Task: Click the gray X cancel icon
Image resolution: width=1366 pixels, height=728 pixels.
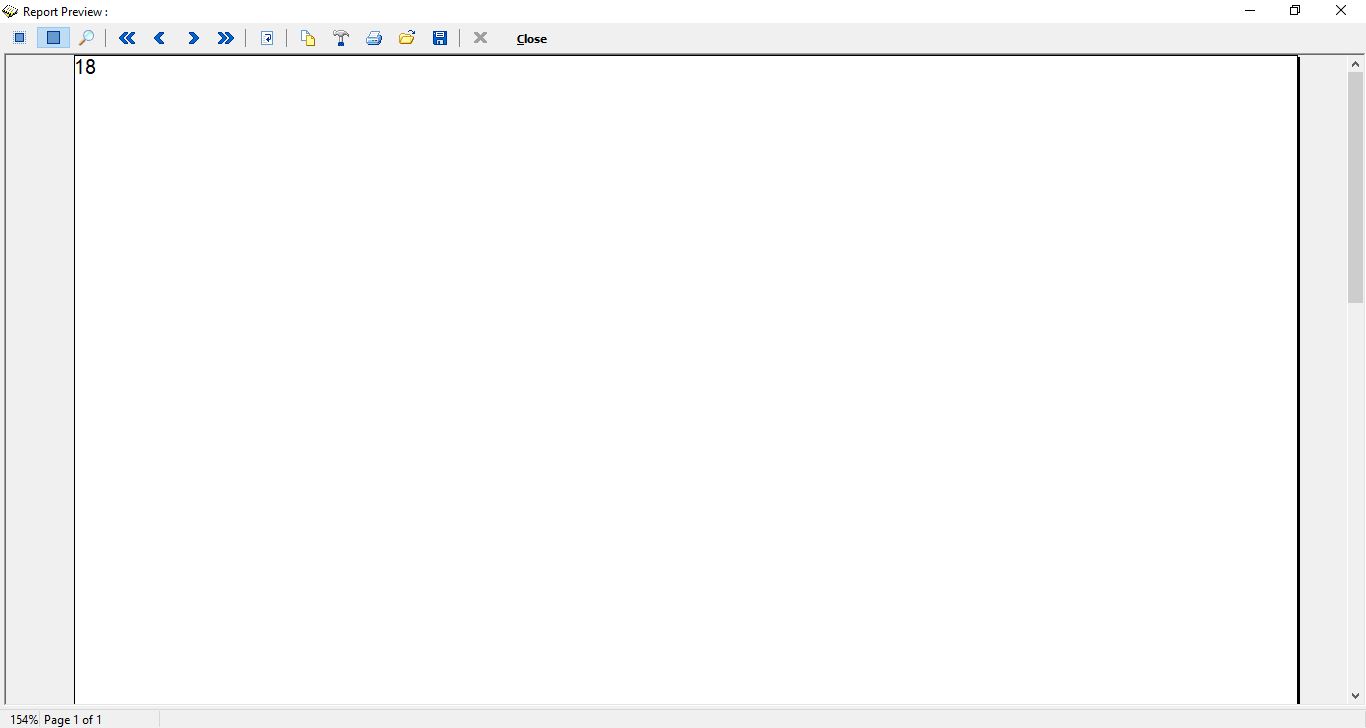Action: coord(480,38)
